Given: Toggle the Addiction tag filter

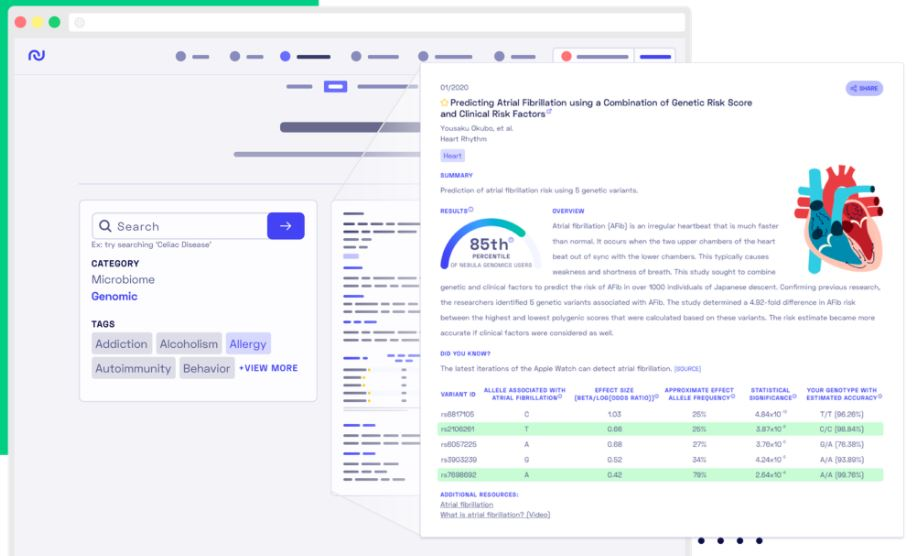Looking at the screenshot, I should click(121, 344).
